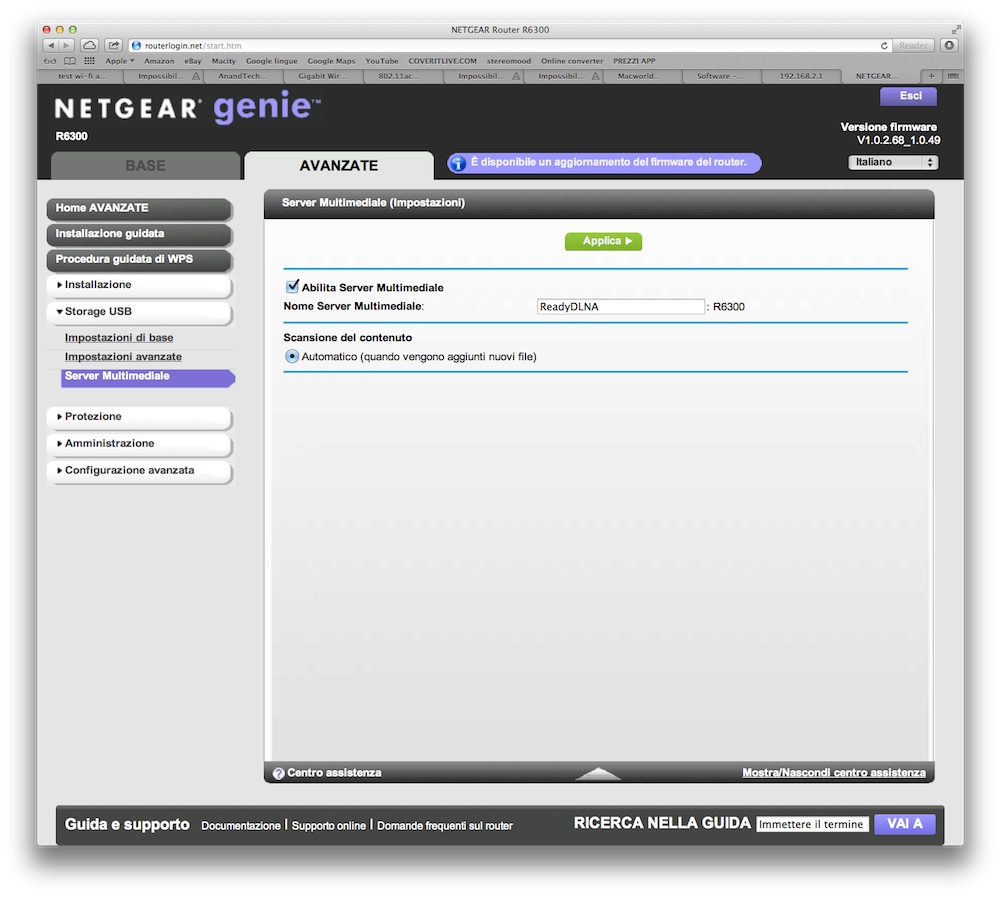Open Home AVANZATE menu button
This screenshot has width=1001, height=897.
pyautogui.click(x=139, y=208)
